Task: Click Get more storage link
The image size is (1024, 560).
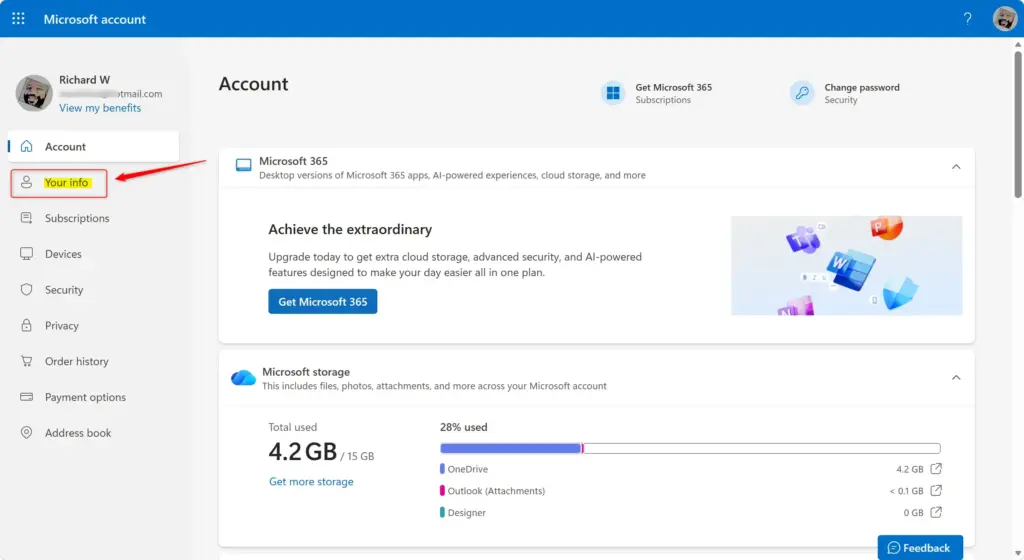Action: click(x=311, y=481)
